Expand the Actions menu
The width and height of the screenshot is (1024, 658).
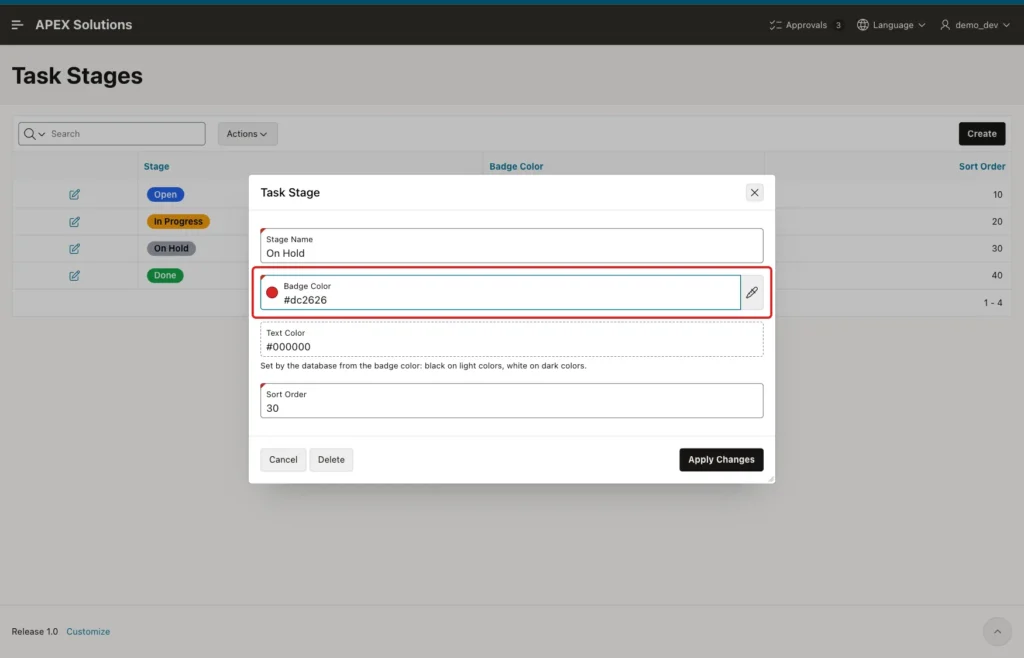248,134
